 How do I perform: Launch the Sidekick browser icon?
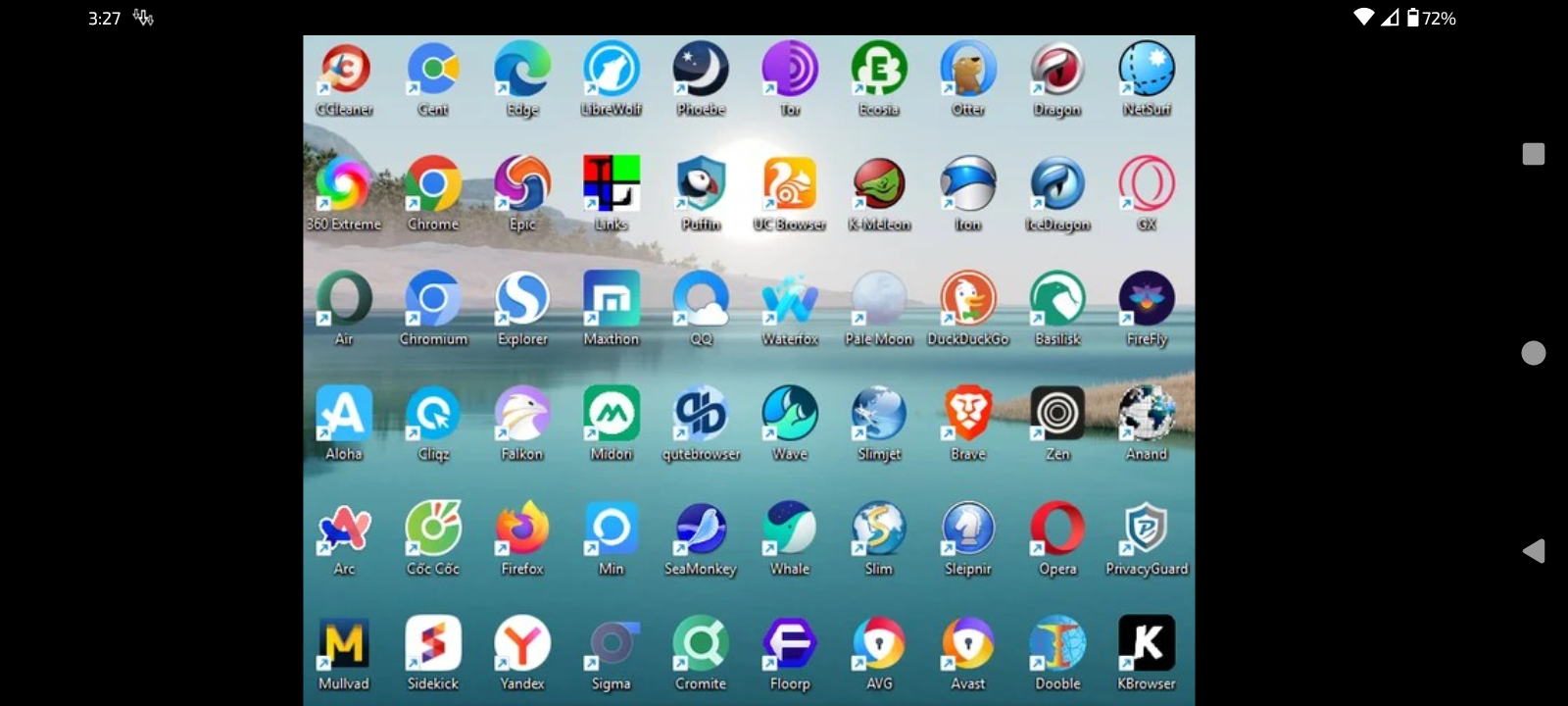[x=433, y=642]
